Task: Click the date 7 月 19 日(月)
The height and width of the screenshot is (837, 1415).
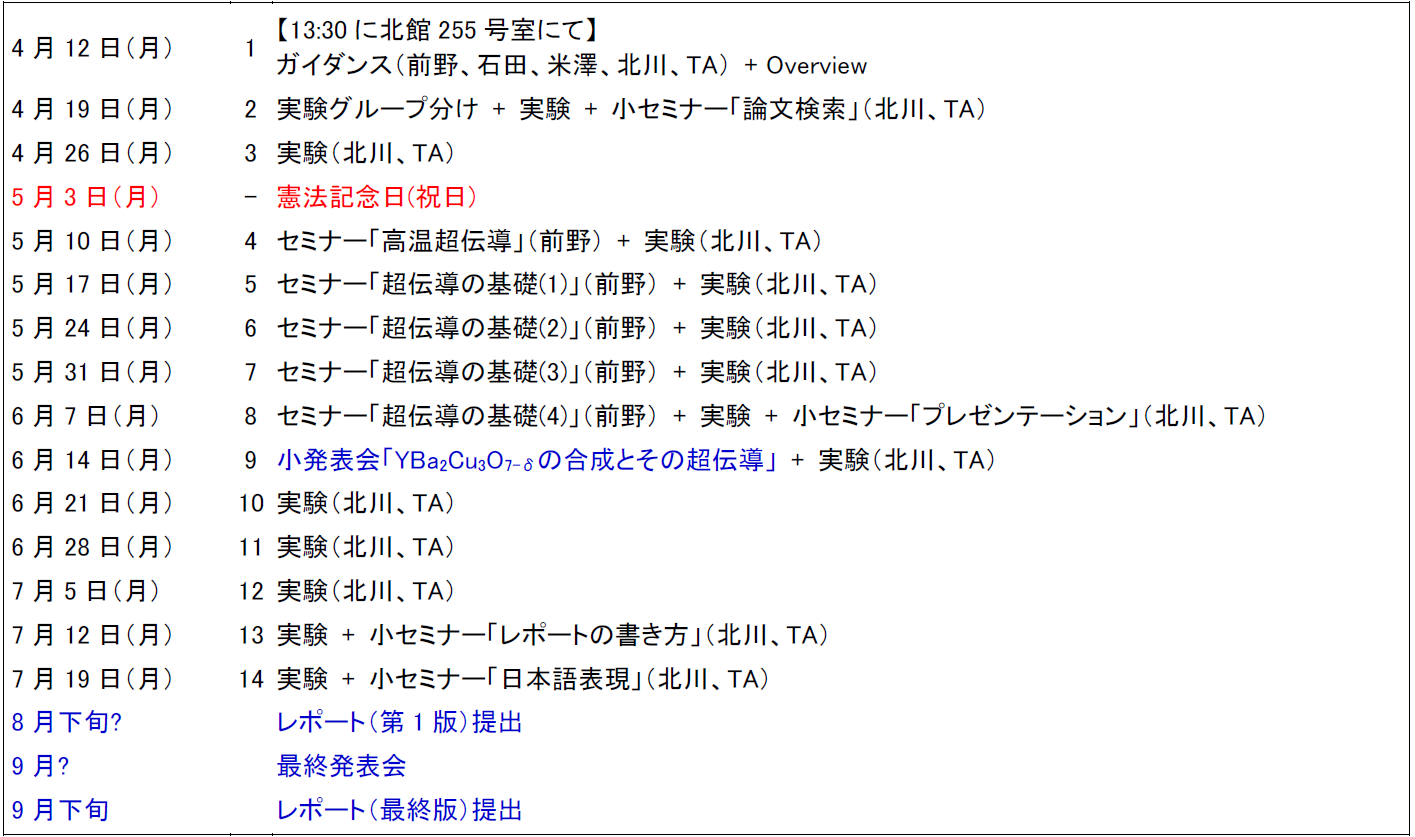Action: pyautogui.click(x=93, y=679)
